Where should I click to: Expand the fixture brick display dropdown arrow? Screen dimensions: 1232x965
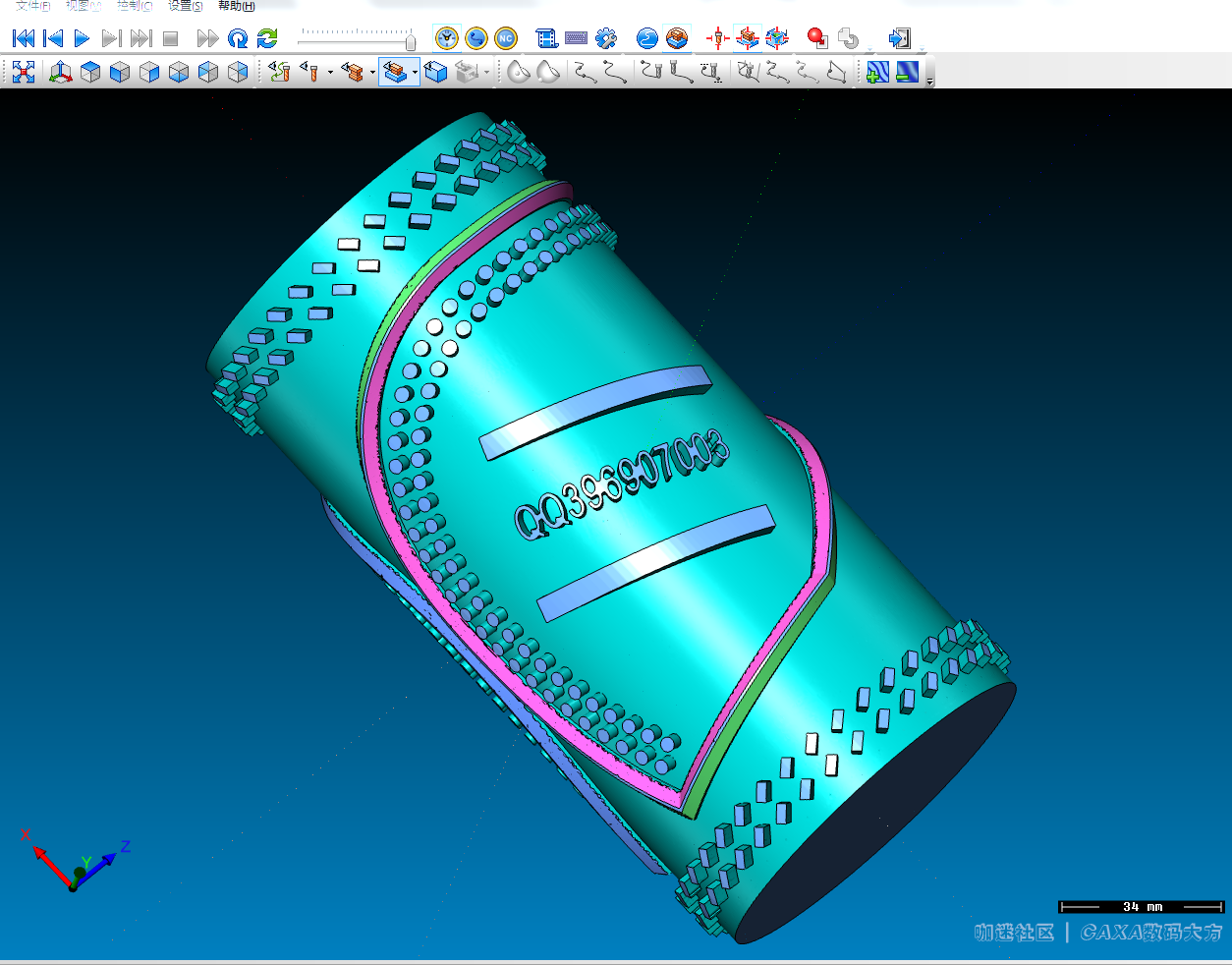click(372, 73)
